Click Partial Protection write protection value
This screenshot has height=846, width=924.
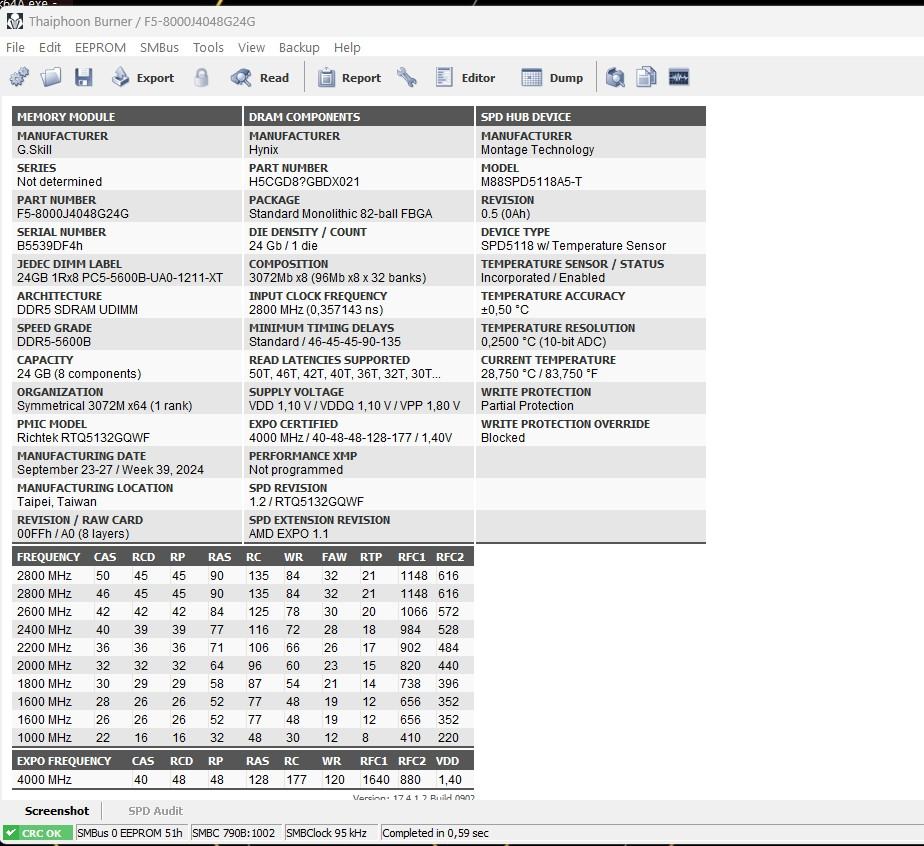(527, 406)
